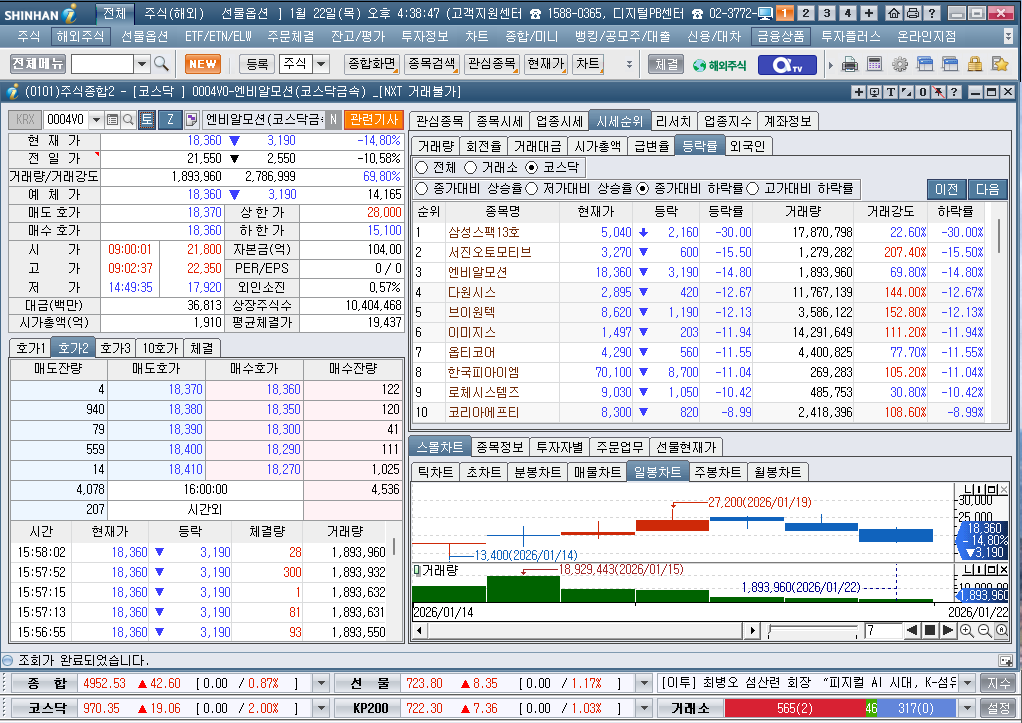Image resolution: width=1022 pixels, height=723 pixels.
Task: Open the 주식 type dropdown in toolbar
Action: (321, 64)
